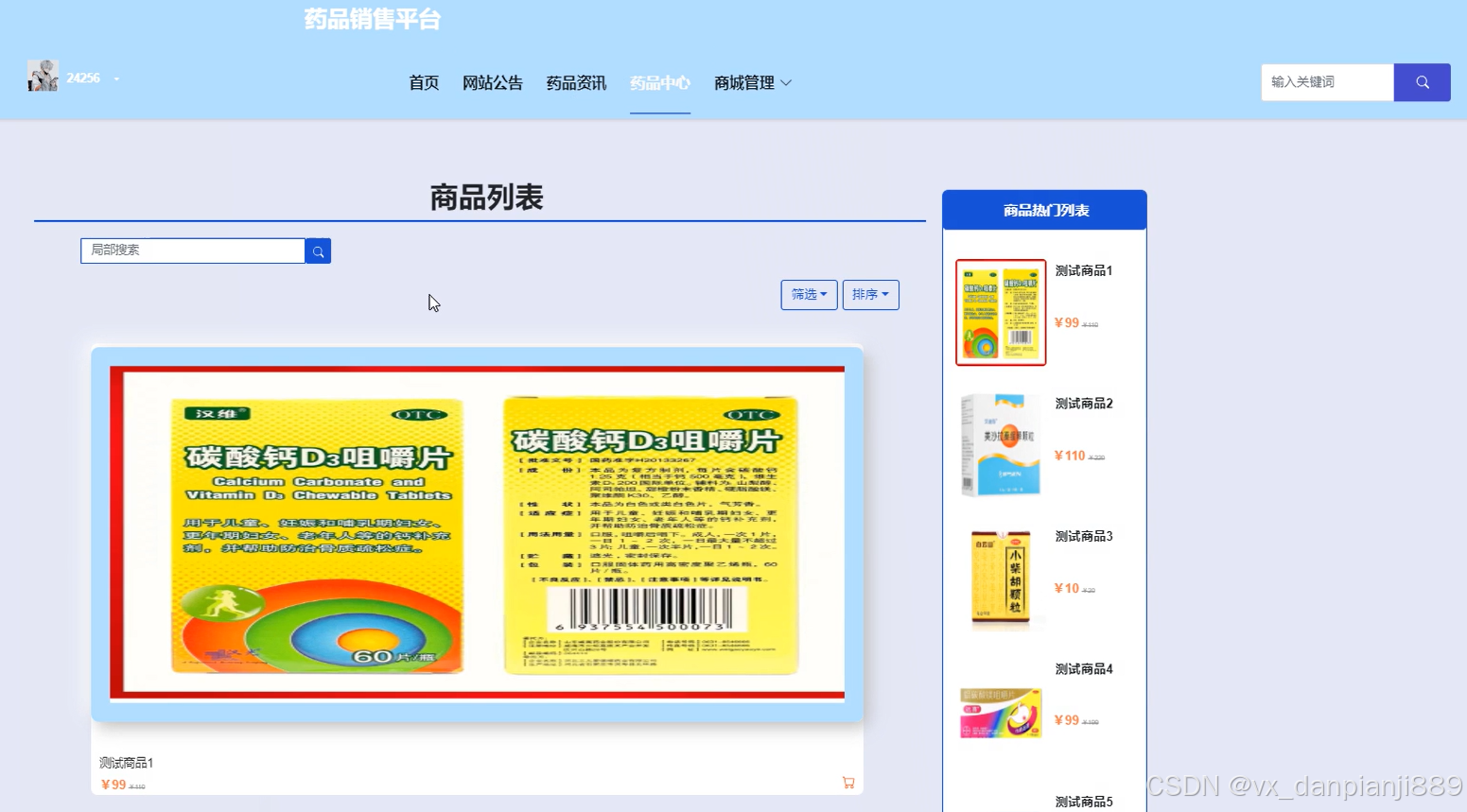Screen dimensions: 1467x812
Task: Click the 商品列表 heading
Action: pos(486,198)
